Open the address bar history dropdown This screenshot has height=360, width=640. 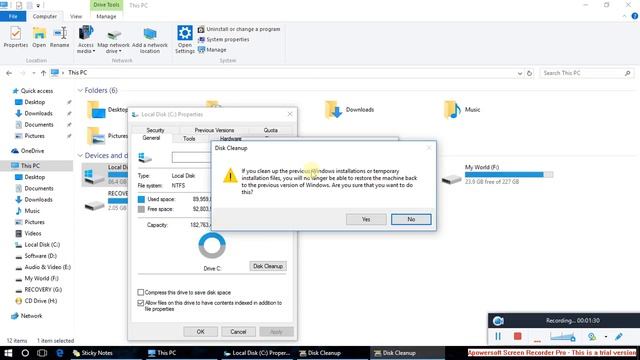tap(520, 73)
